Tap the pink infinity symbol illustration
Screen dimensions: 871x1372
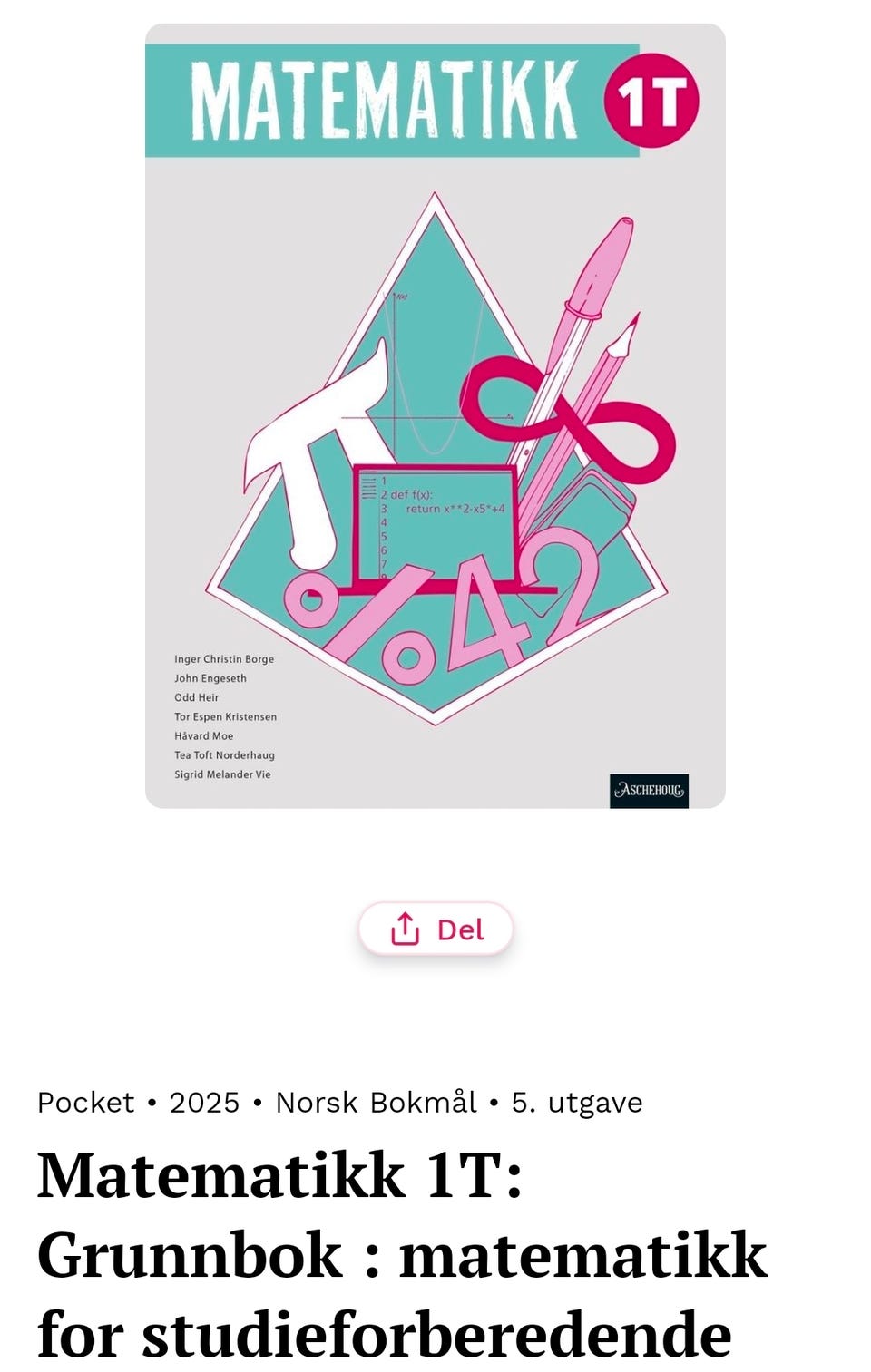click(568, 415)
